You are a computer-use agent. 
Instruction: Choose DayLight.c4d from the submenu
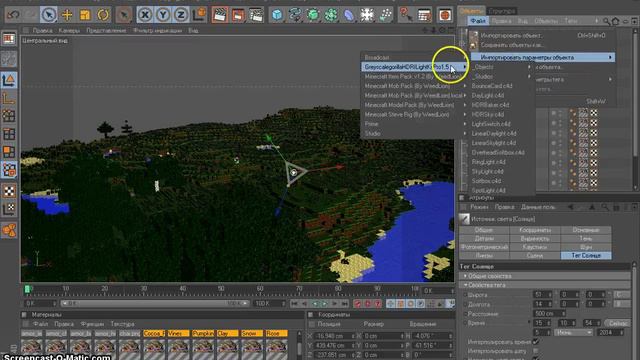coord(488,96)
